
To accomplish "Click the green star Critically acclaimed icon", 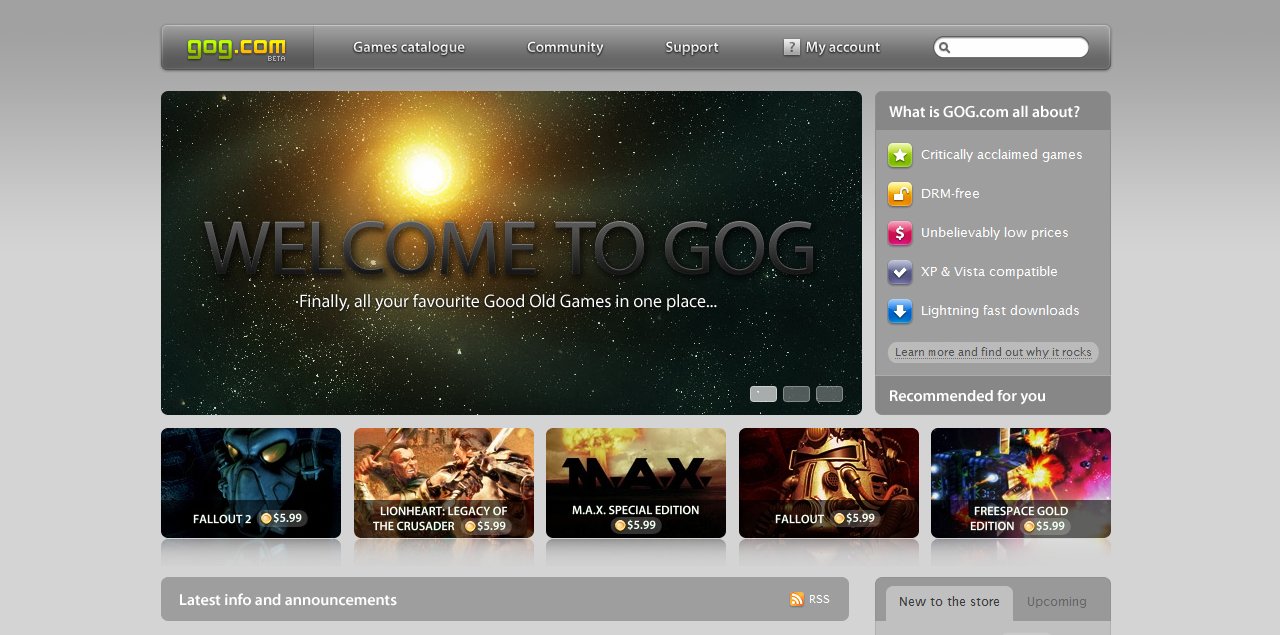I will click(900, 155).
